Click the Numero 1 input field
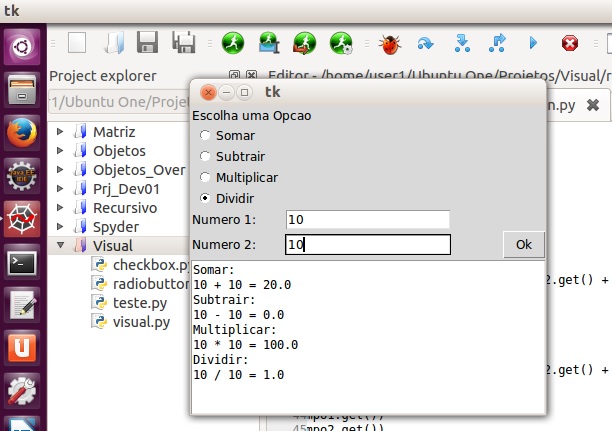The height and width of the screenshot is (431, 612). [x=367, y=220]
